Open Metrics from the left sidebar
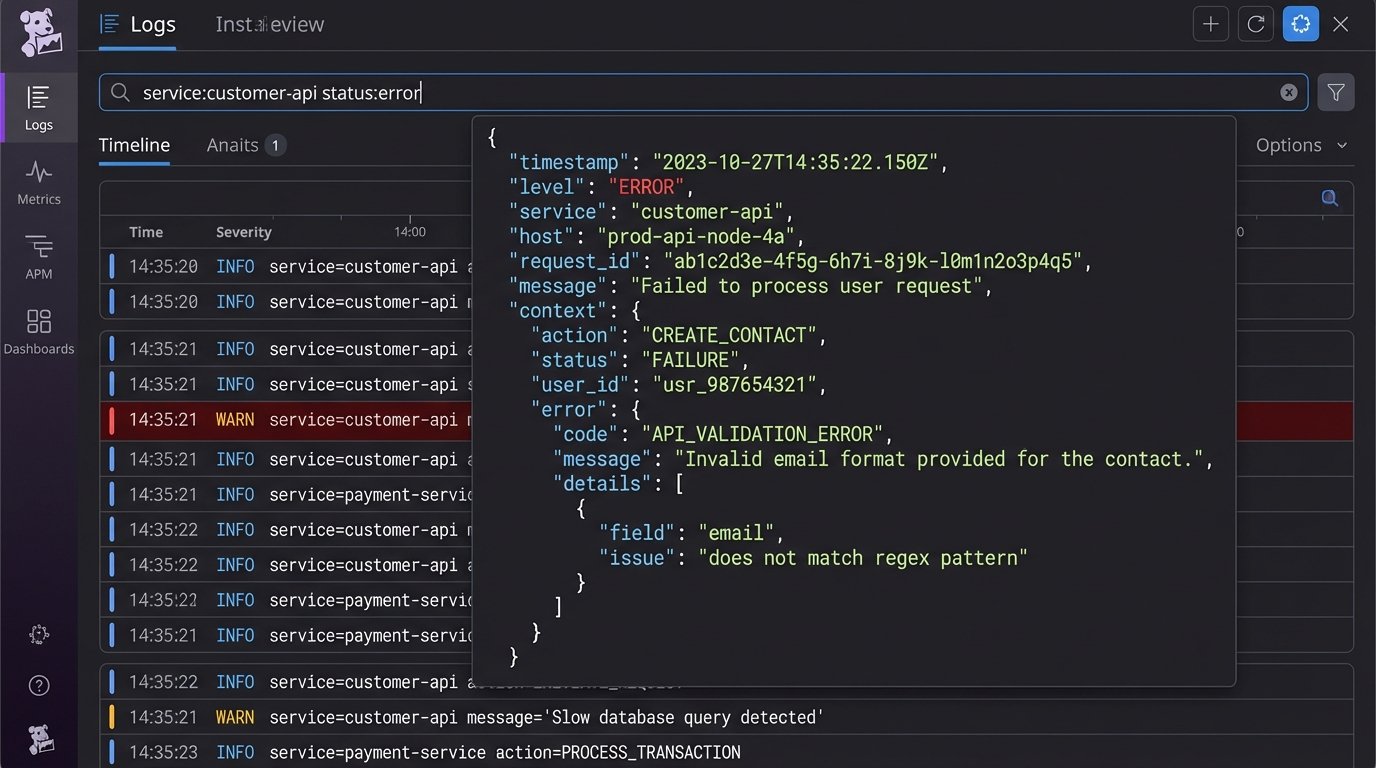The height and width of the screenshot is (768, 1376). pos(39,183)
